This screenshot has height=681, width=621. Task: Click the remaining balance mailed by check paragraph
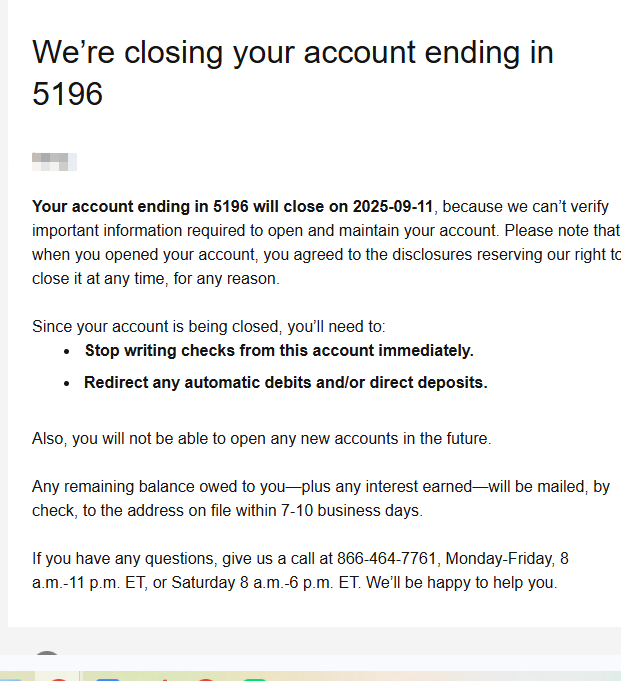click(321, 499)
